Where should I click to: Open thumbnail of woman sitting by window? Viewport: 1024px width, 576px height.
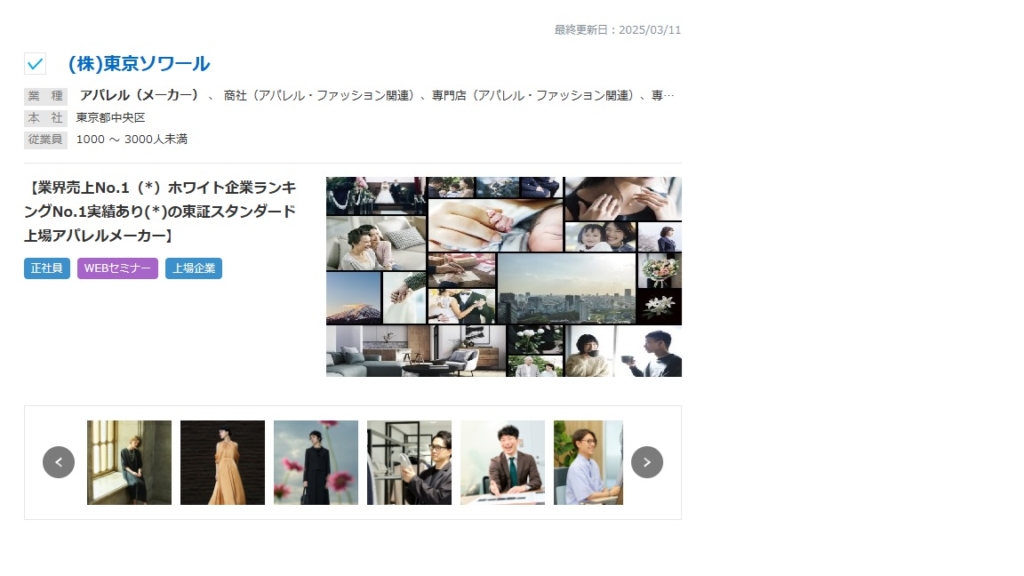[x=129, y=462]
